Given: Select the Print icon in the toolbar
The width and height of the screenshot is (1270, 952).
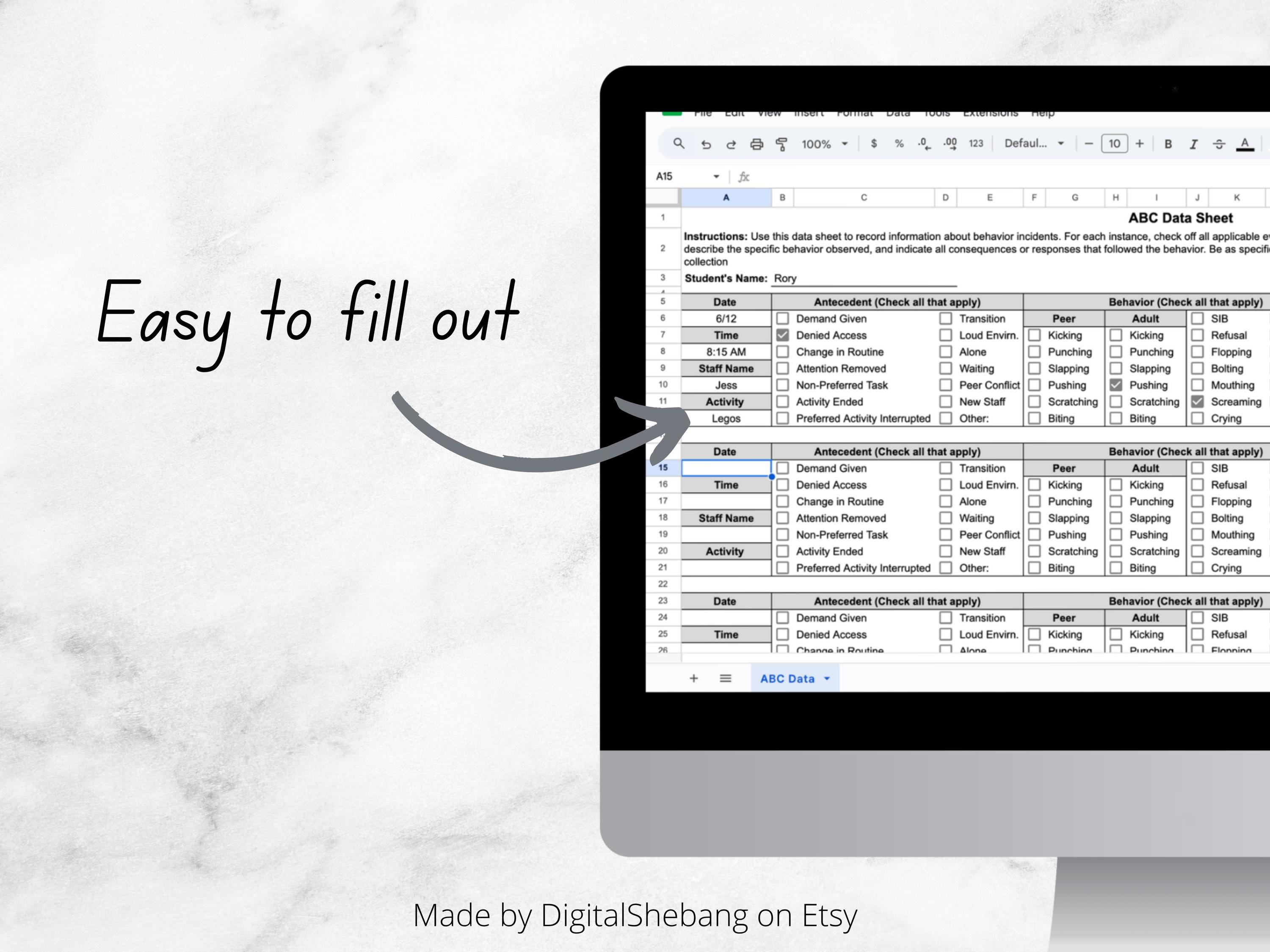Looking at the screenshot, I should pyautogui.click(x=757, y=143).
